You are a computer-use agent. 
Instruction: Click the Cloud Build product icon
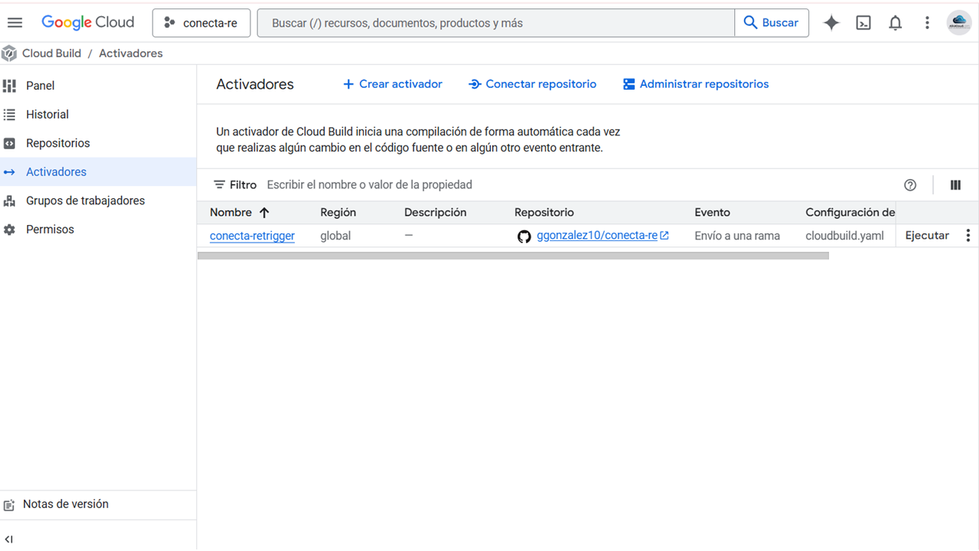pos(9,54)
